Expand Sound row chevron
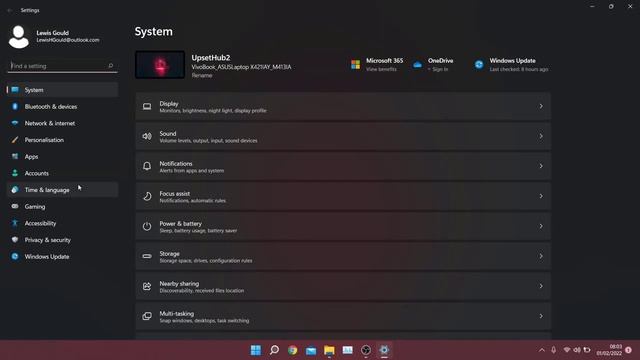The image size is (640, 360). (541, 136)
